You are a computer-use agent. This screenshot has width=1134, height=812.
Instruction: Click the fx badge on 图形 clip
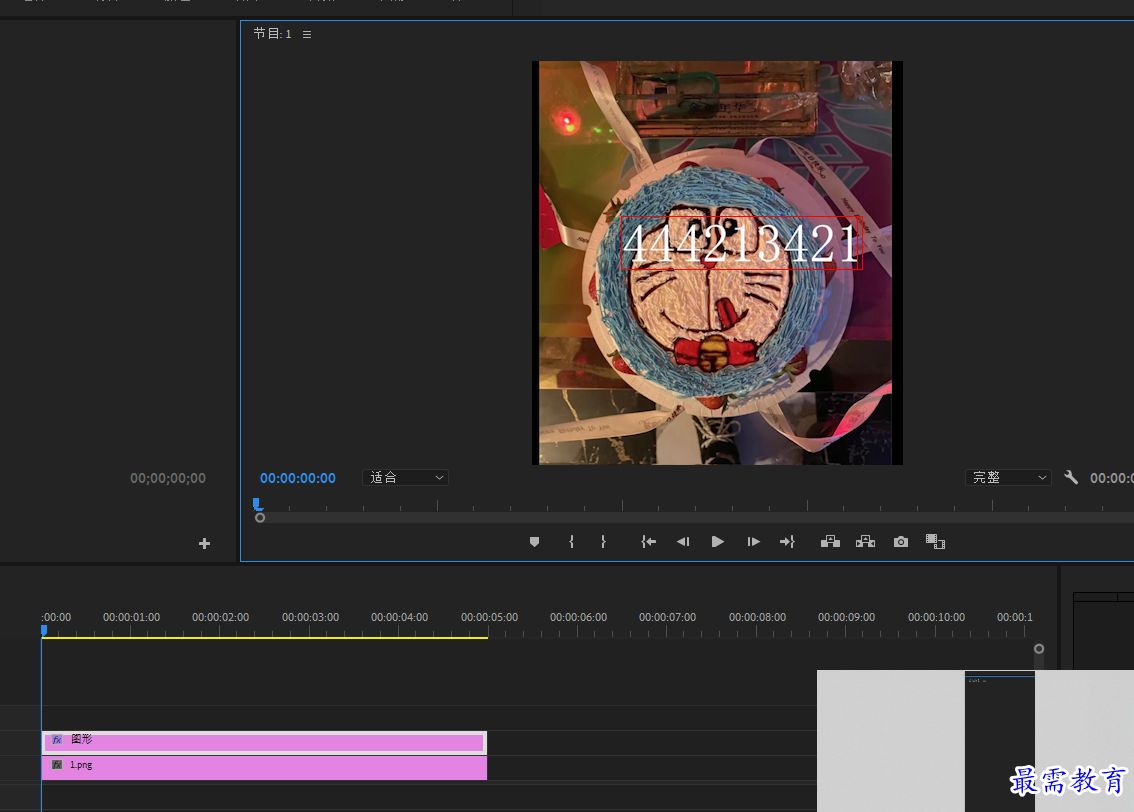(57, 740)
